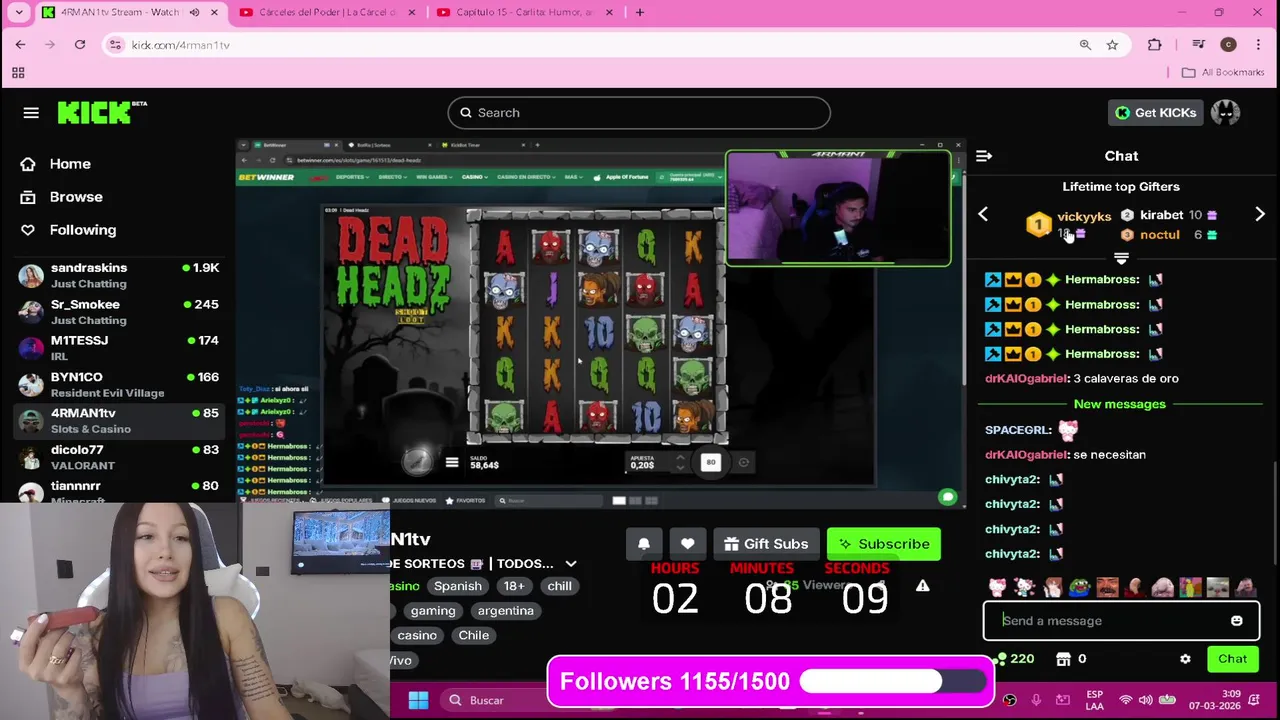Insert the Pepe frog emote
Viewport: 1280px width, 720px height.
pyautogui.click(x=1079, y=587)
